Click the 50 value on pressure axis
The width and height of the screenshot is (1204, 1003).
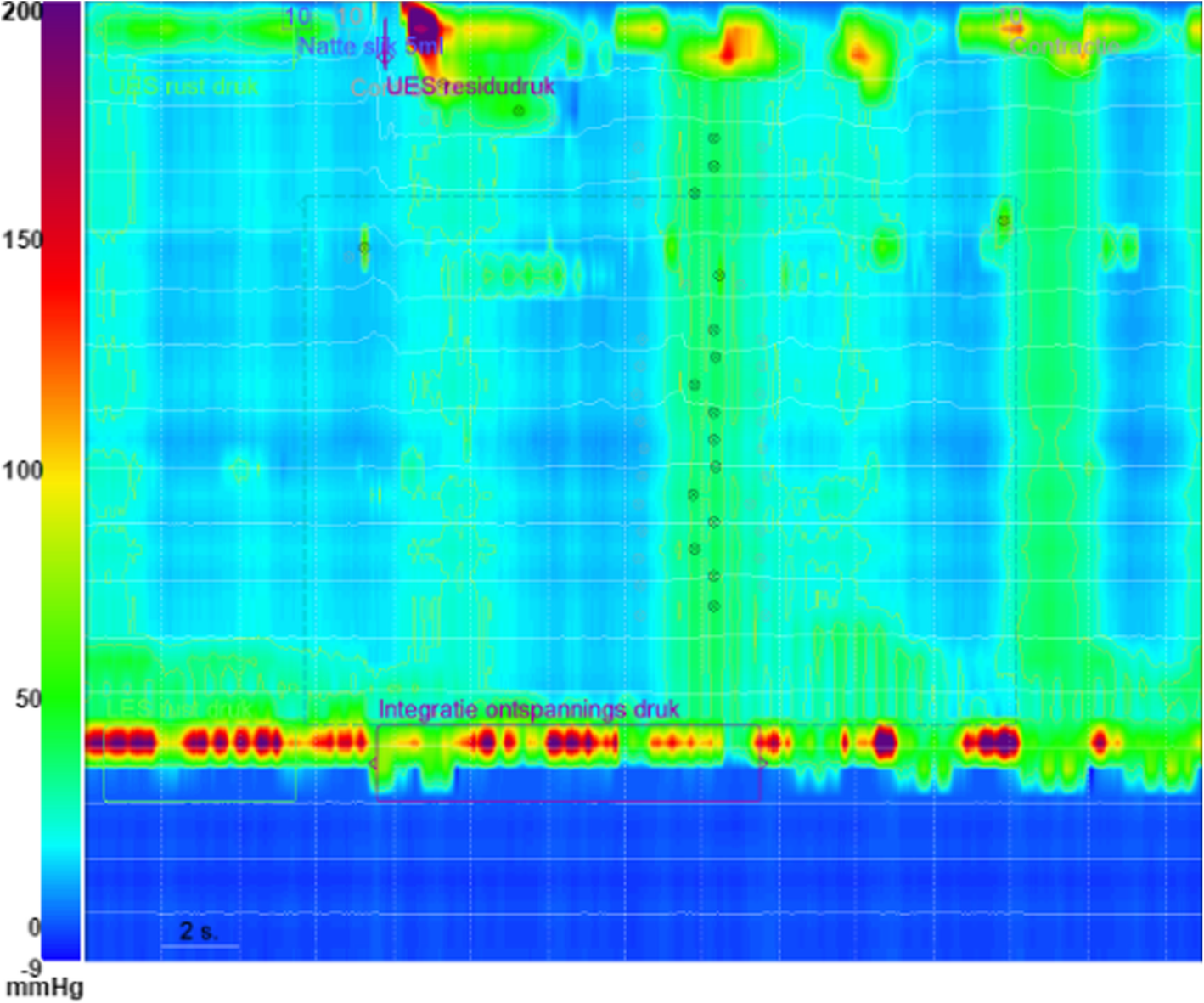click(x=28, y=699)
